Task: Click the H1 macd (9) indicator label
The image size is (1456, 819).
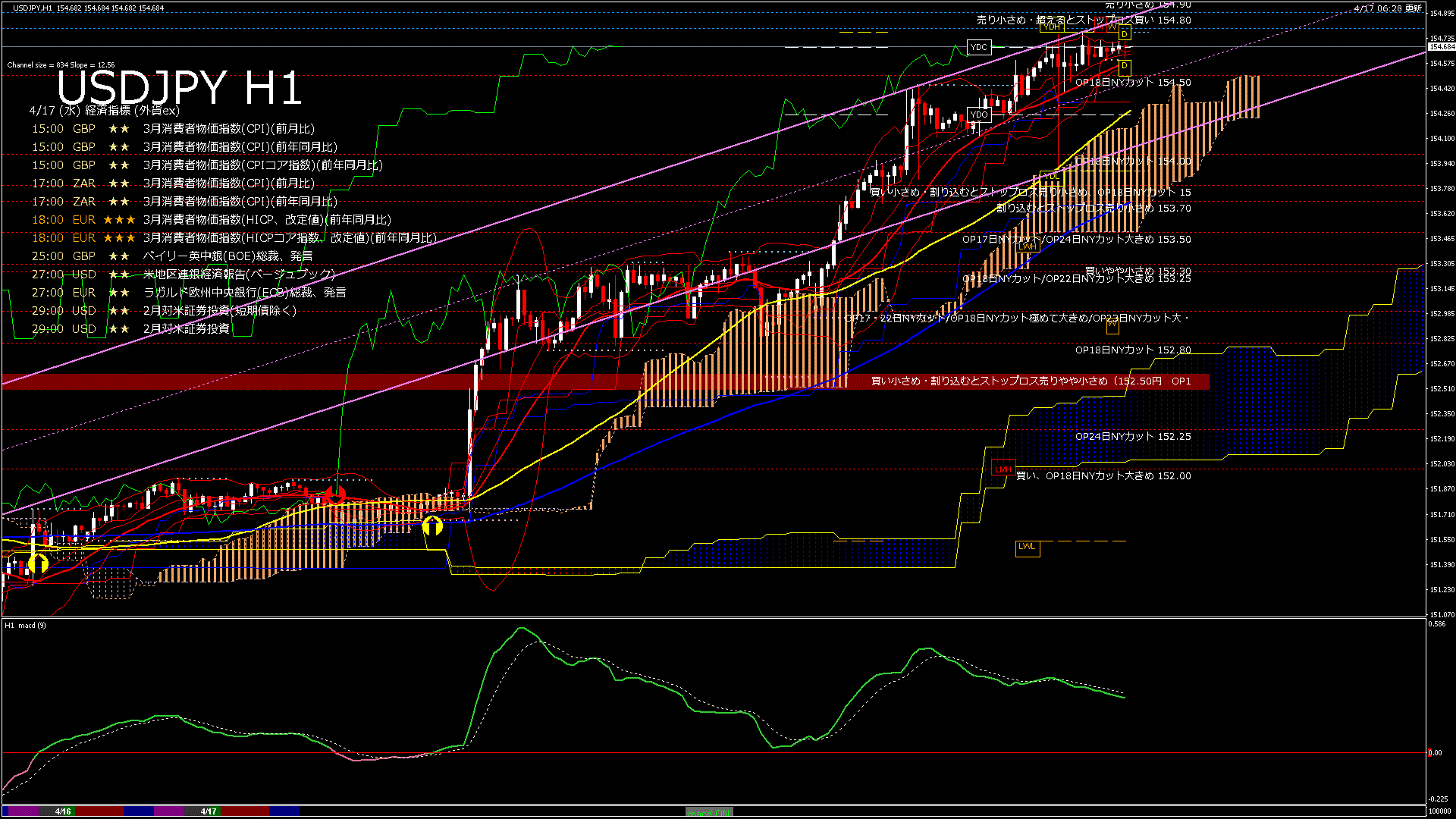Action: 25,626
